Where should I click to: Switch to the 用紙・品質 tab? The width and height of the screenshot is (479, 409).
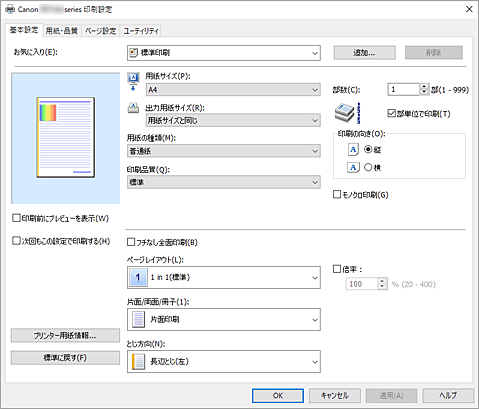[62, 31]
